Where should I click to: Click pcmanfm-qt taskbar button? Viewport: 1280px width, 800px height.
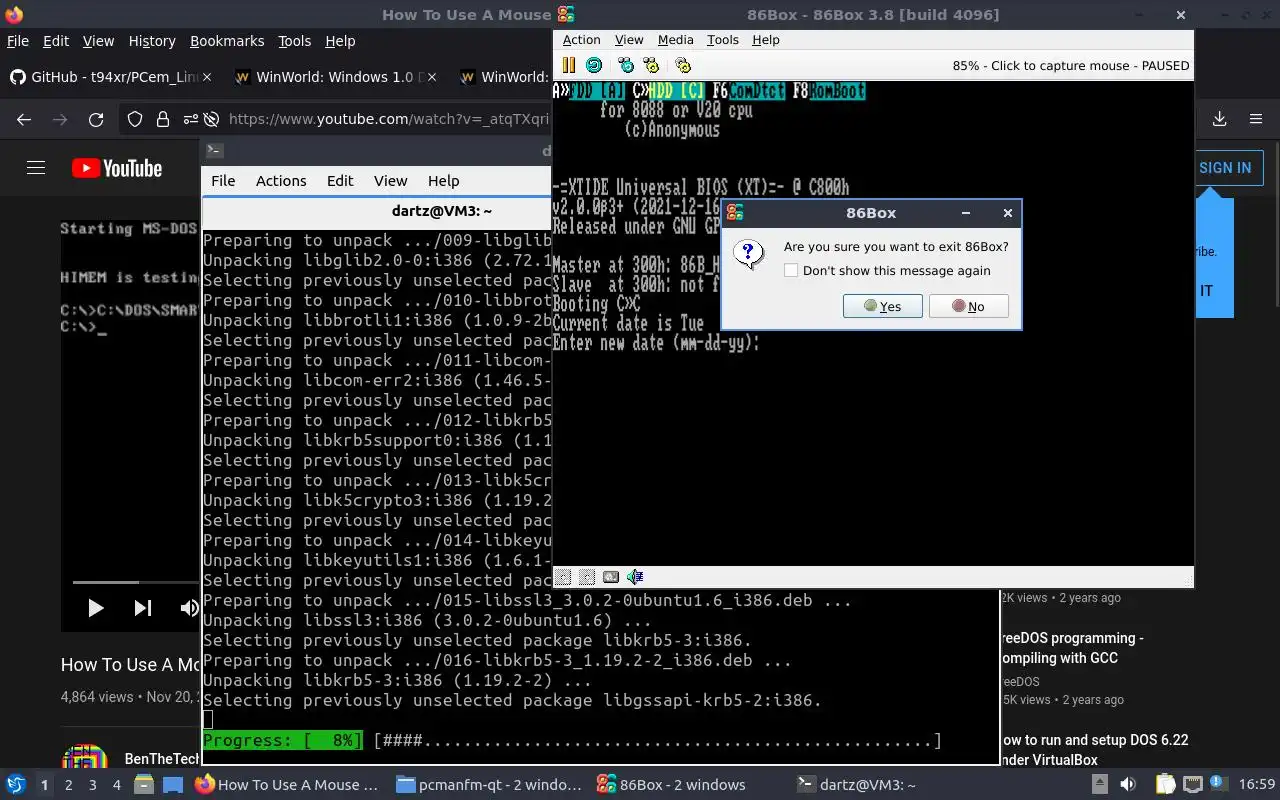pyautogui.click(x=488, y=785)
